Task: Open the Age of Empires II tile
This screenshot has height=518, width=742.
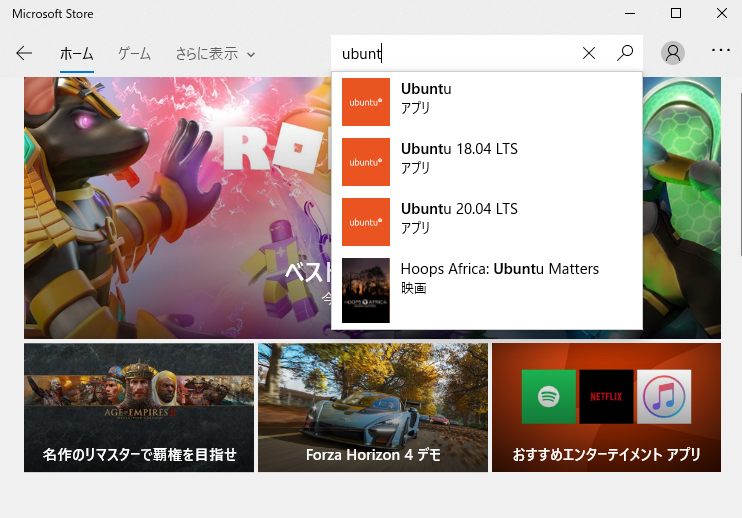Action: click(139, 407)
